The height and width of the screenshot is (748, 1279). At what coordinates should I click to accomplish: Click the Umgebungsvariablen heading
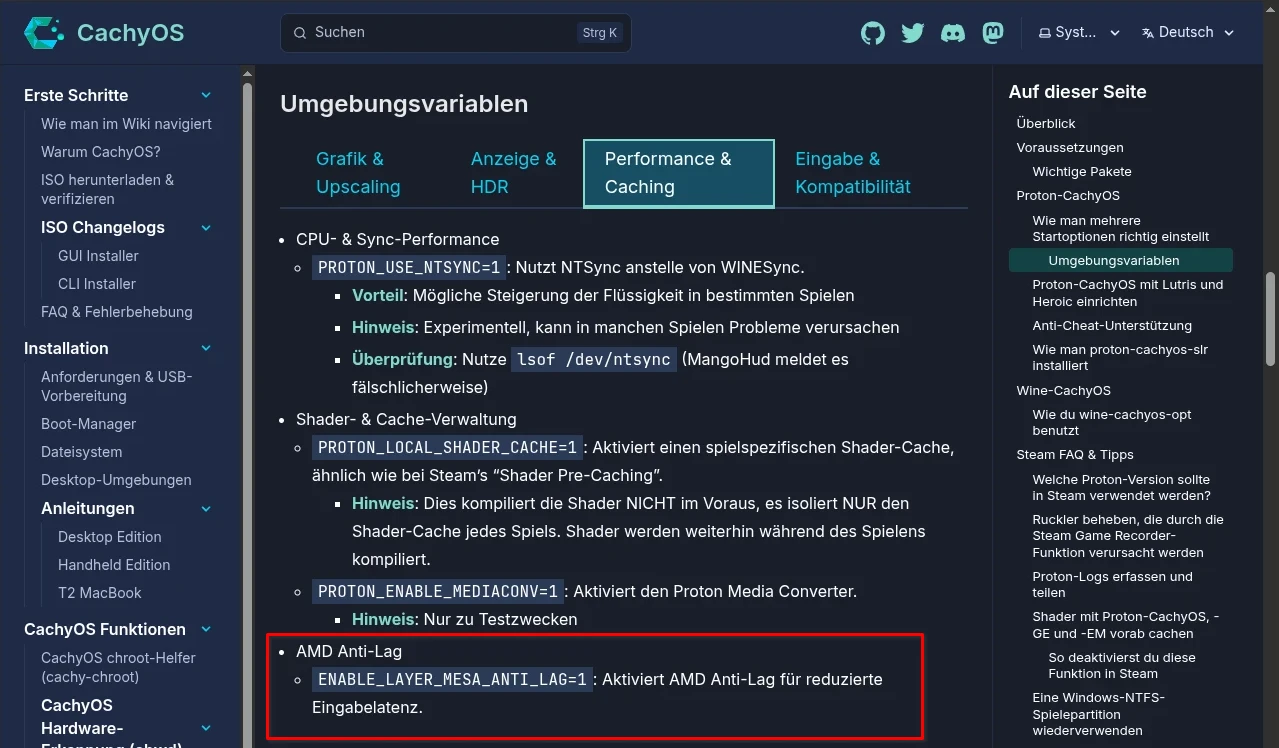click(x=404, y=104)
